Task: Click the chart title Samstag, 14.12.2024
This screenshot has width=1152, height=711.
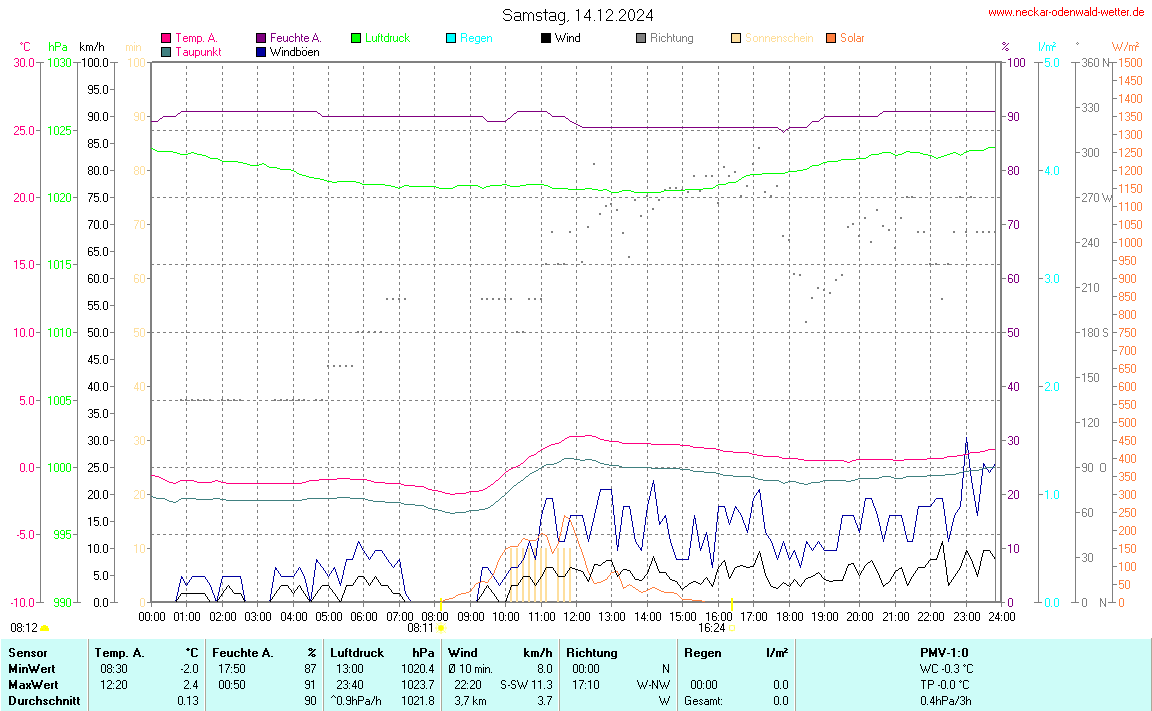Action: pos(578,15)
